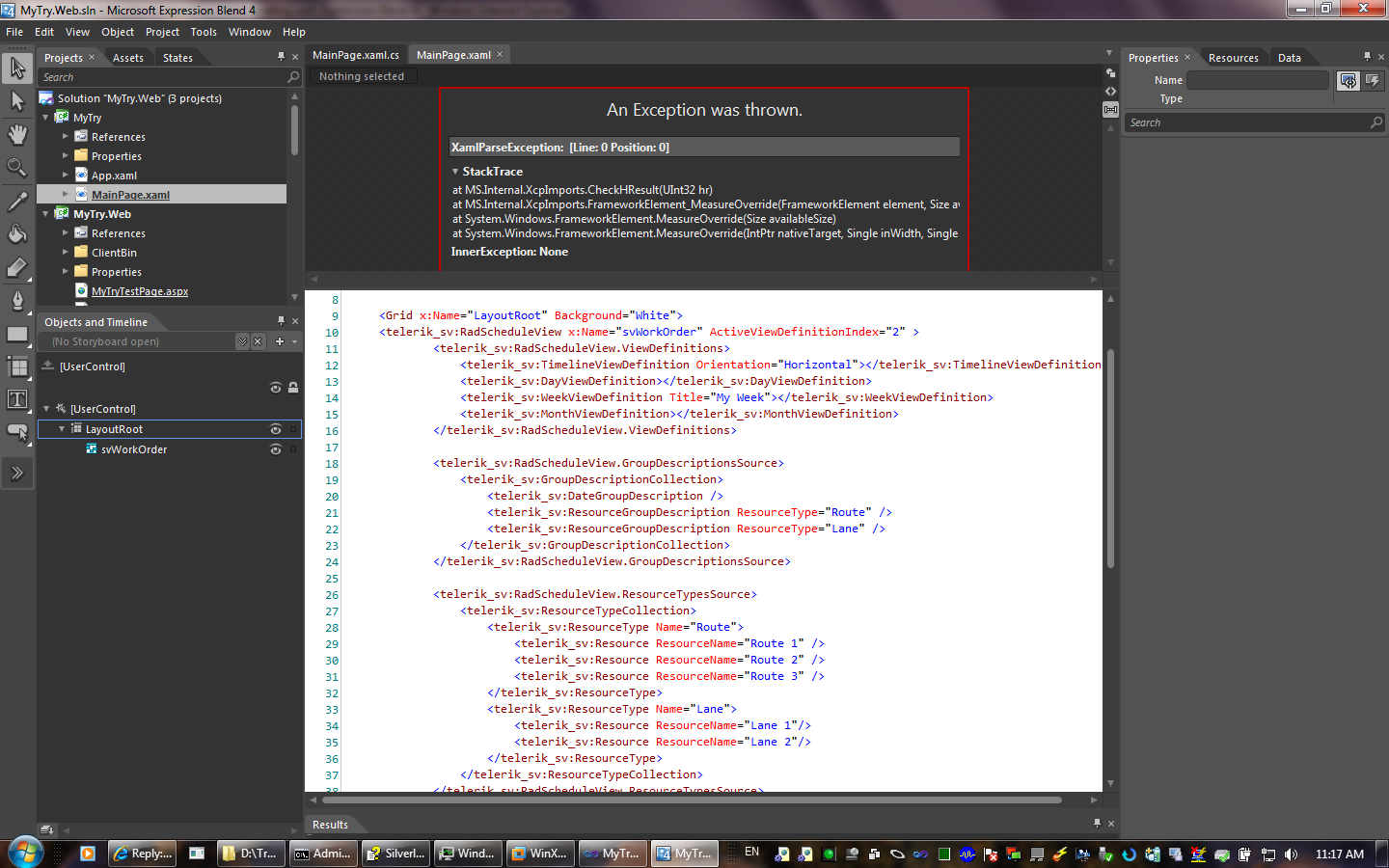1389x868 pixels.
Task: Open the Object menu
Action: [118, 32]
